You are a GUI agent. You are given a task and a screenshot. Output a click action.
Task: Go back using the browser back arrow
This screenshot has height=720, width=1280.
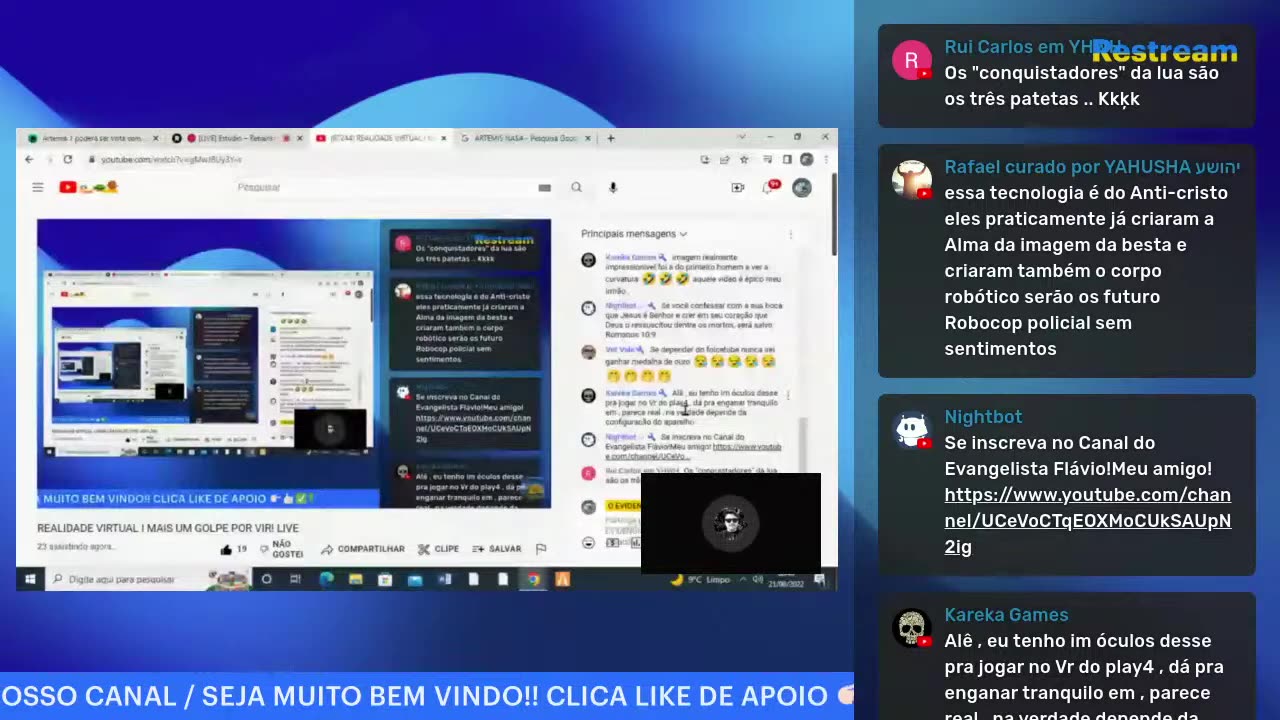[x=29, y=159]
